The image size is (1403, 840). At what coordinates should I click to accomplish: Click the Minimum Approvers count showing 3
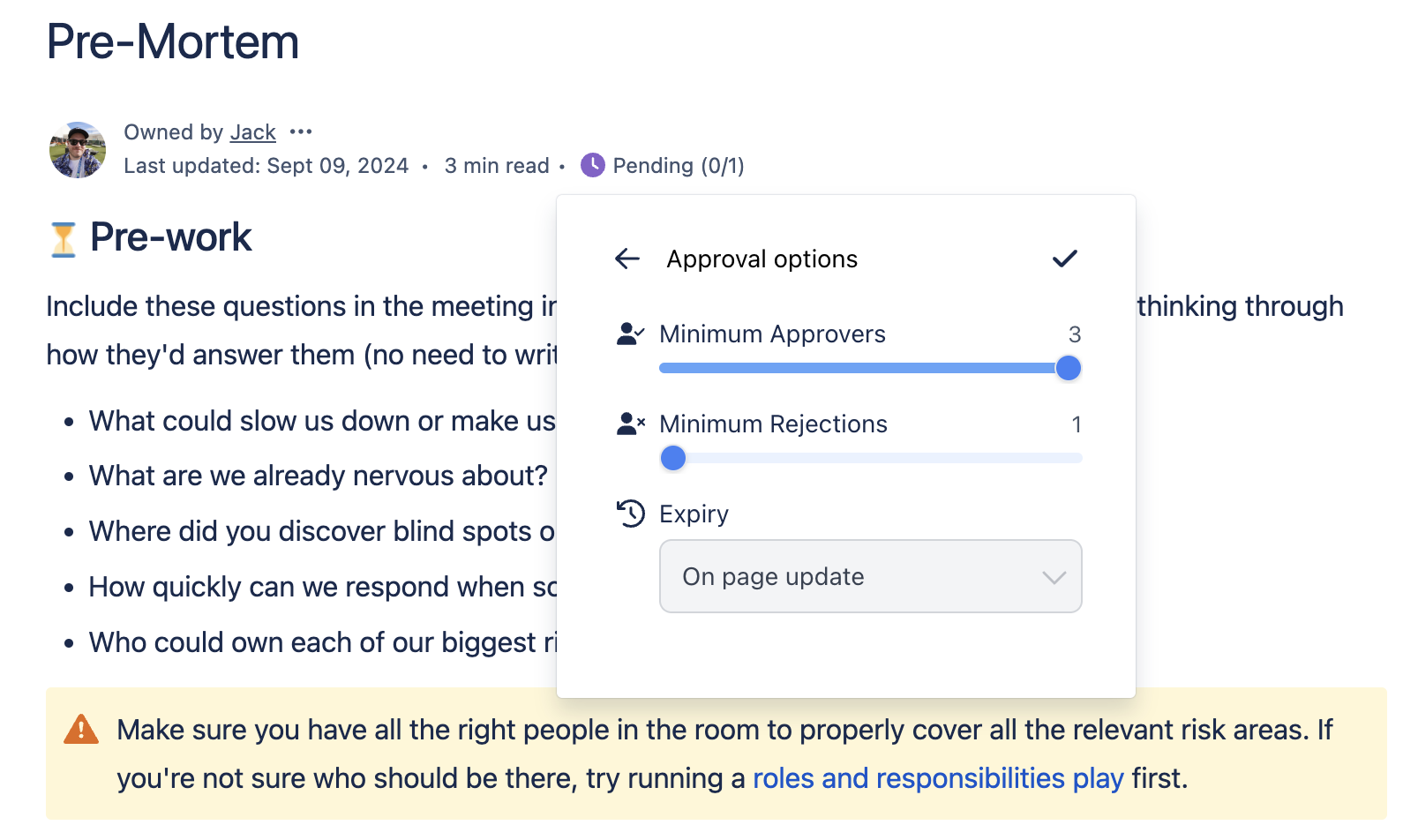pyautogui.click(x=1076, y=334)
